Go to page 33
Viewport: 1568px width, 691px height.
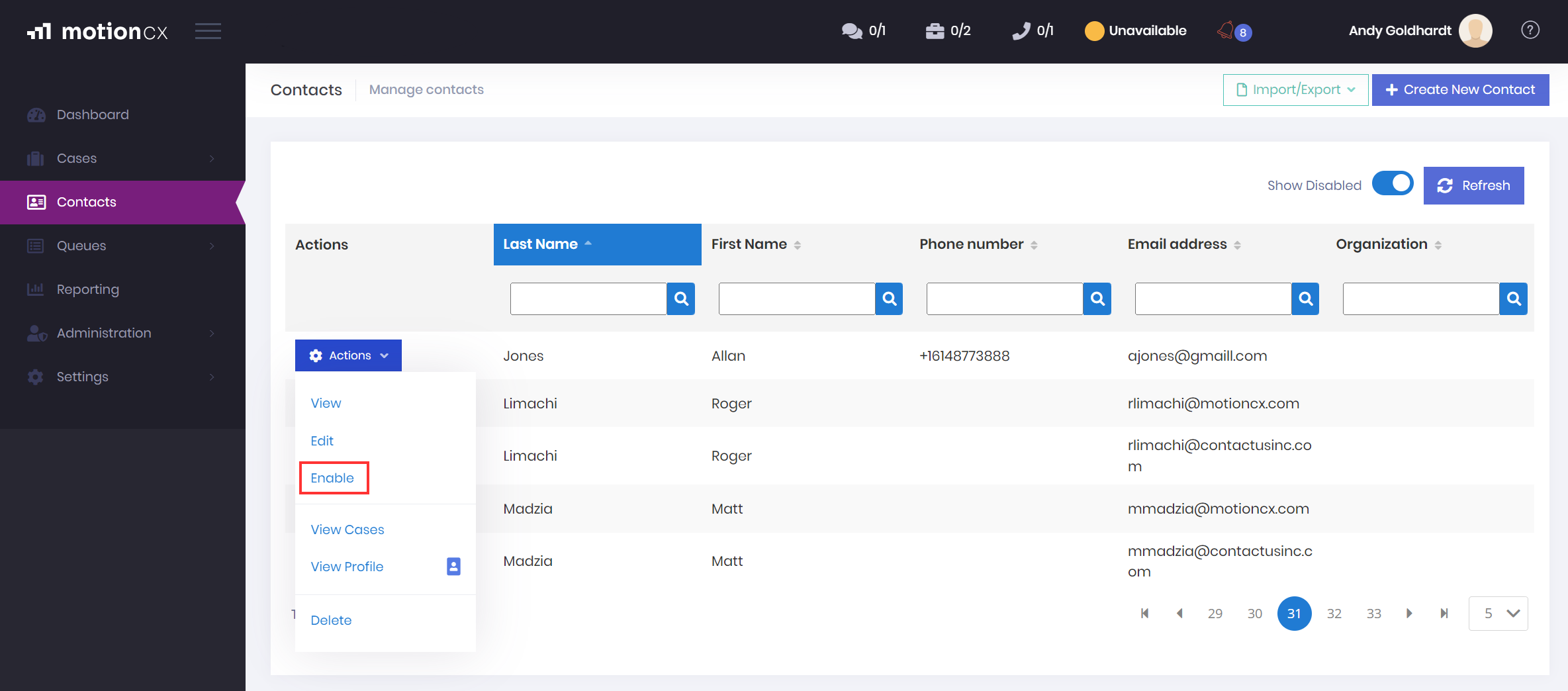(x=1374, y=614)
